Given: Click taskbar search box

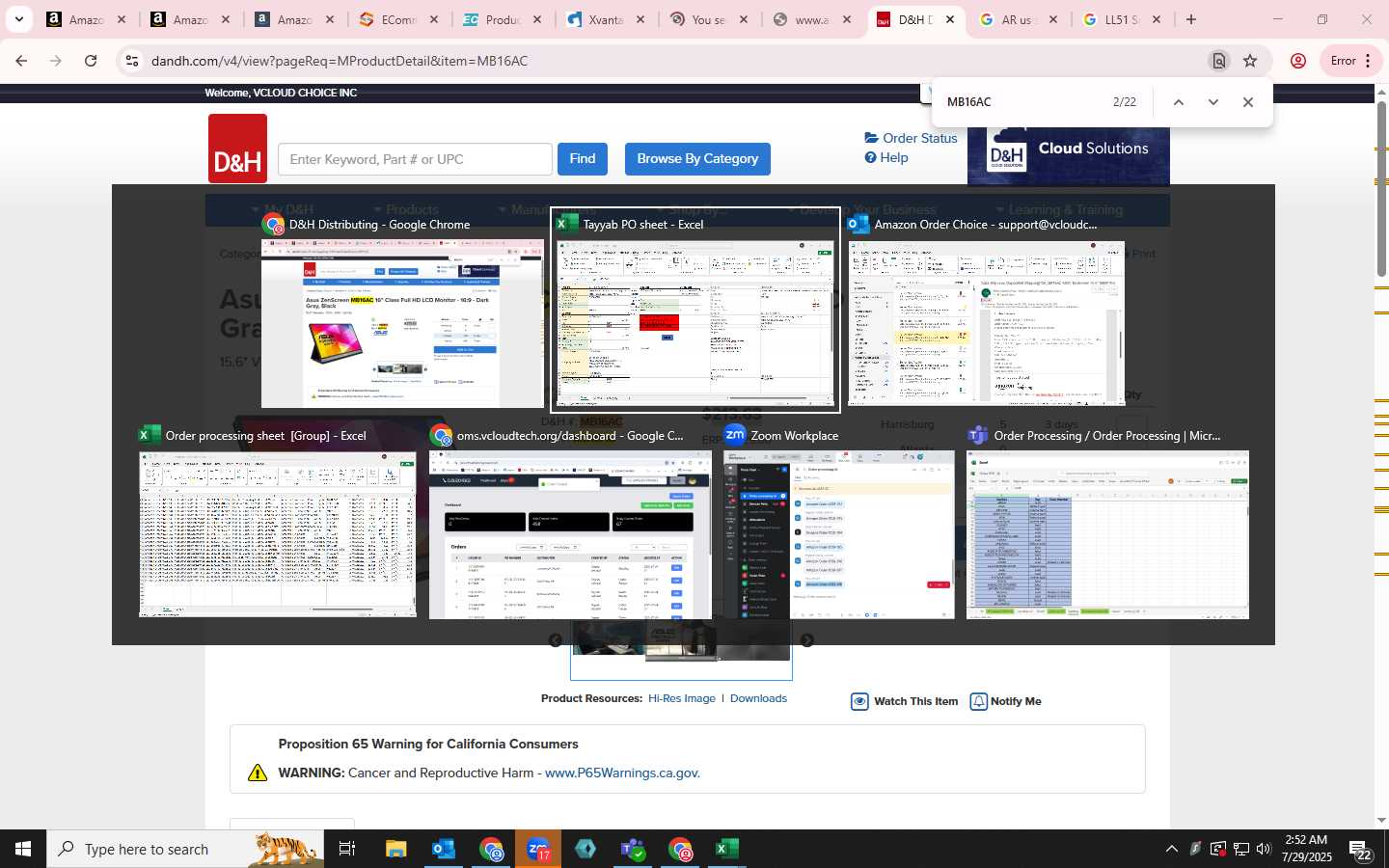Looking at the screenshot, I should [185, 849].
